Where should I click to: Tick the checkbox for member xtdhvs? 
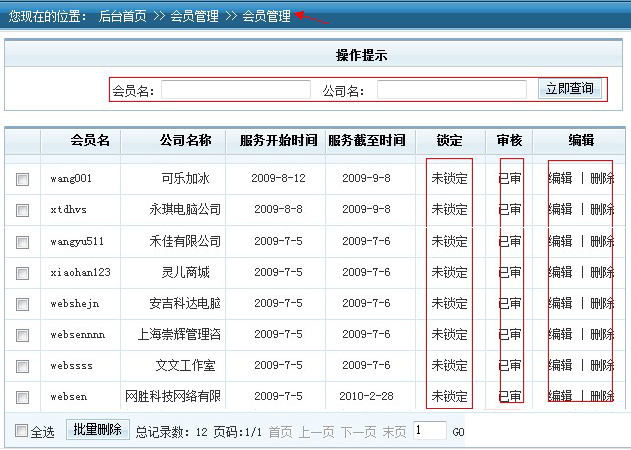pos(22,210)
